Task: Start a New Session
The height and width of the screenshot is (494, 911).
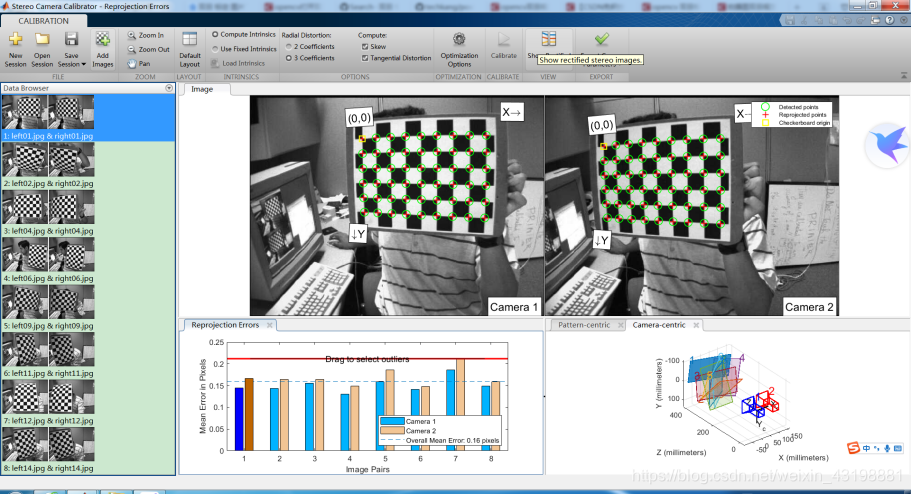Action: [16, 49]
